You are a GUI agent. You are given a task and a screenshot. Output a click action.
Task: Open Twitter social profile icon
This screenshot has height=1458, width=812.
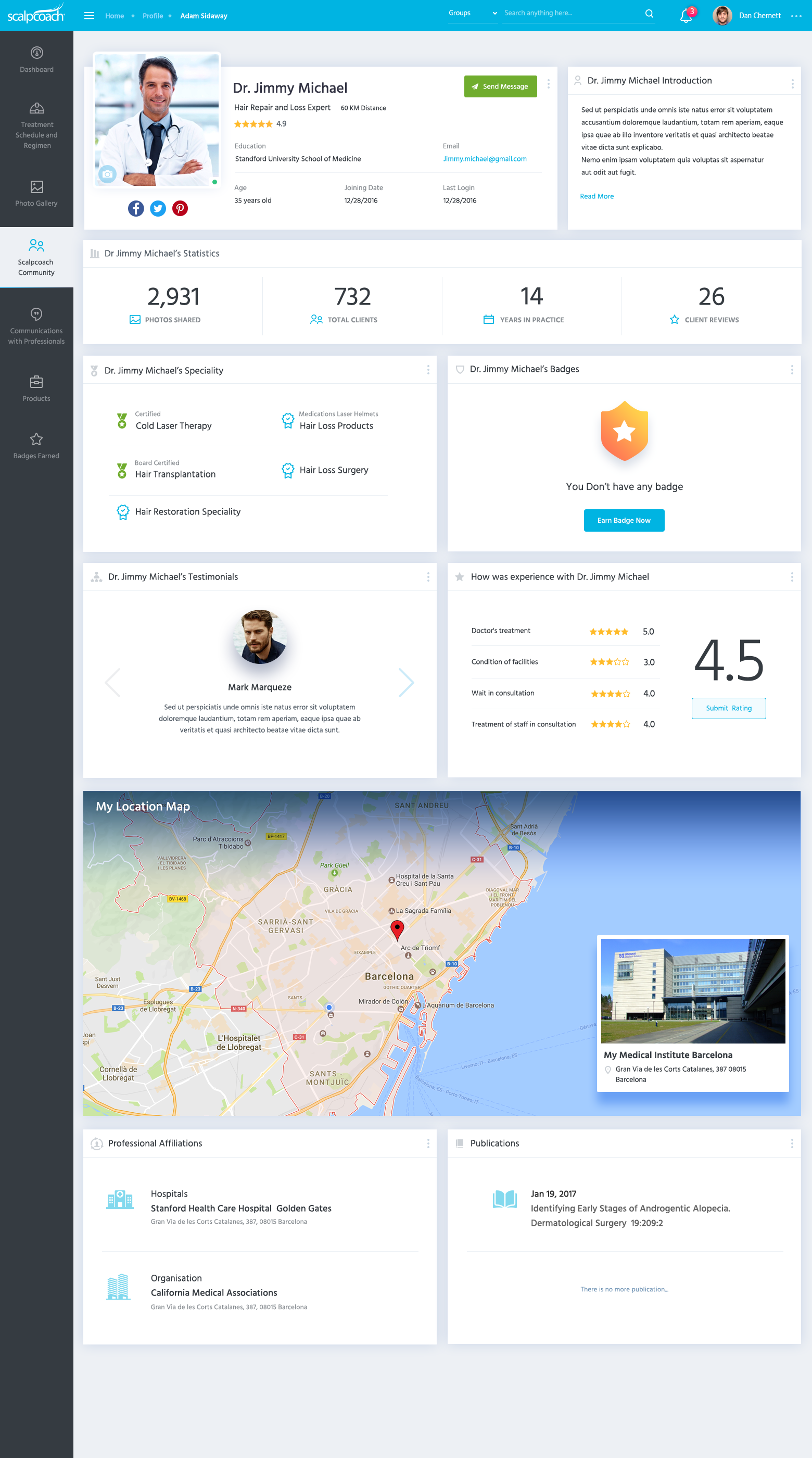click(158, 208)
